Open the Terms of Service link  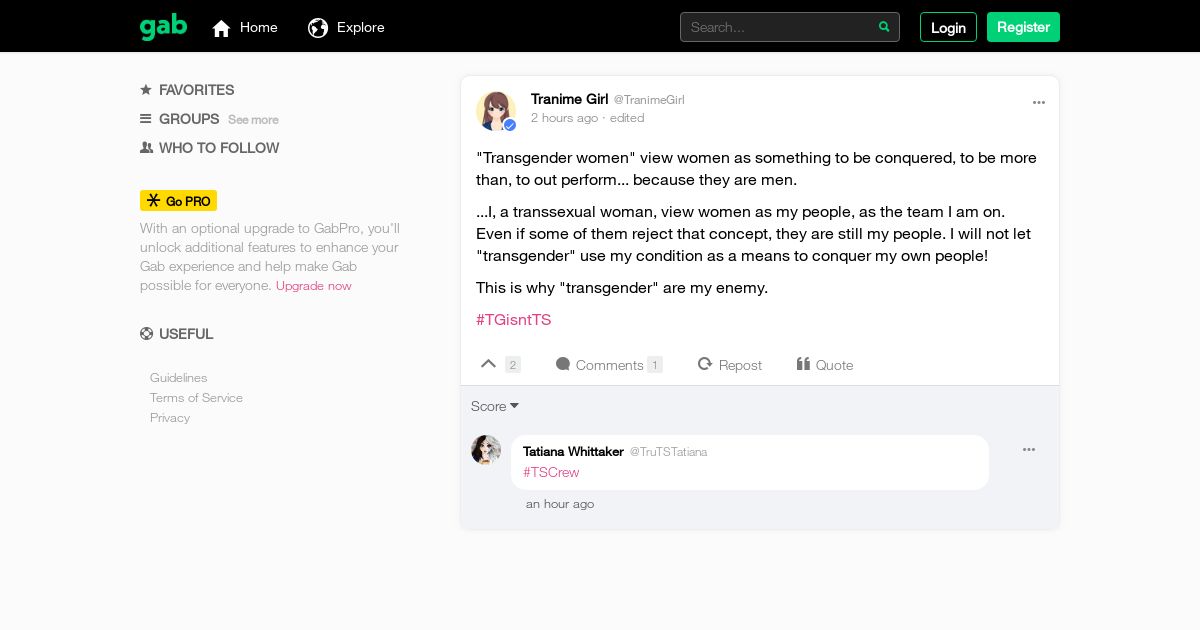[196, 398]
